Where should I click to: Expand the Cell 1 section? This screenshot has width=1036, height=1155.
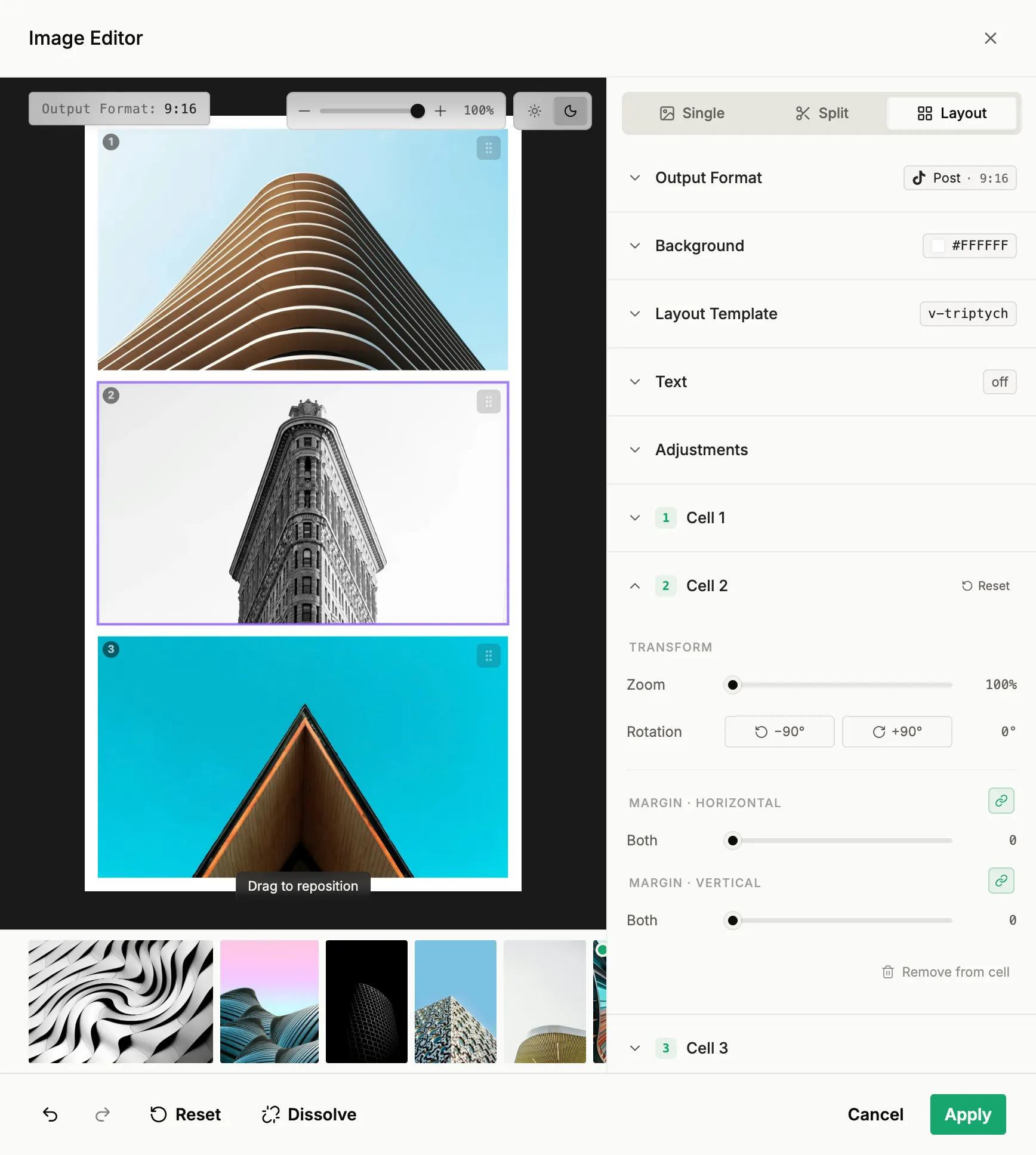(x=635, y=518)
